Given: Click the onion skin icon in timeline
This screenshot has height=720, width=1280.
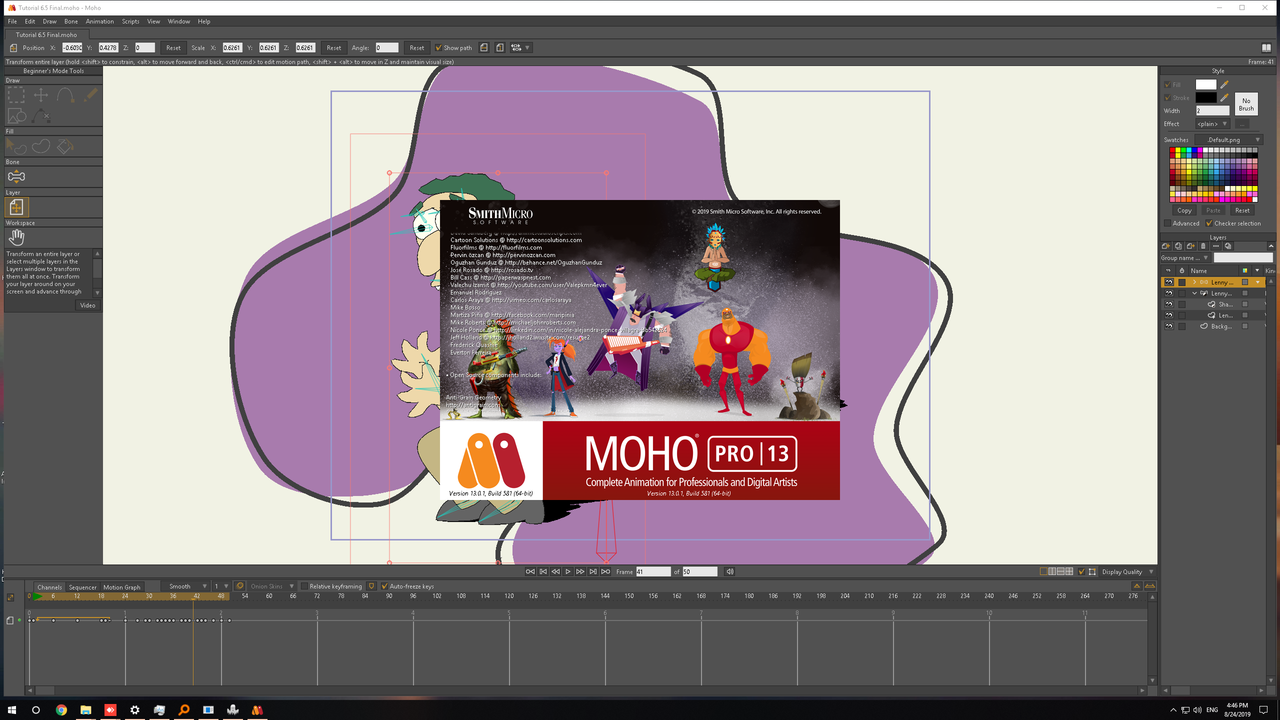Looking at the screenshot, I should [240, 586].
